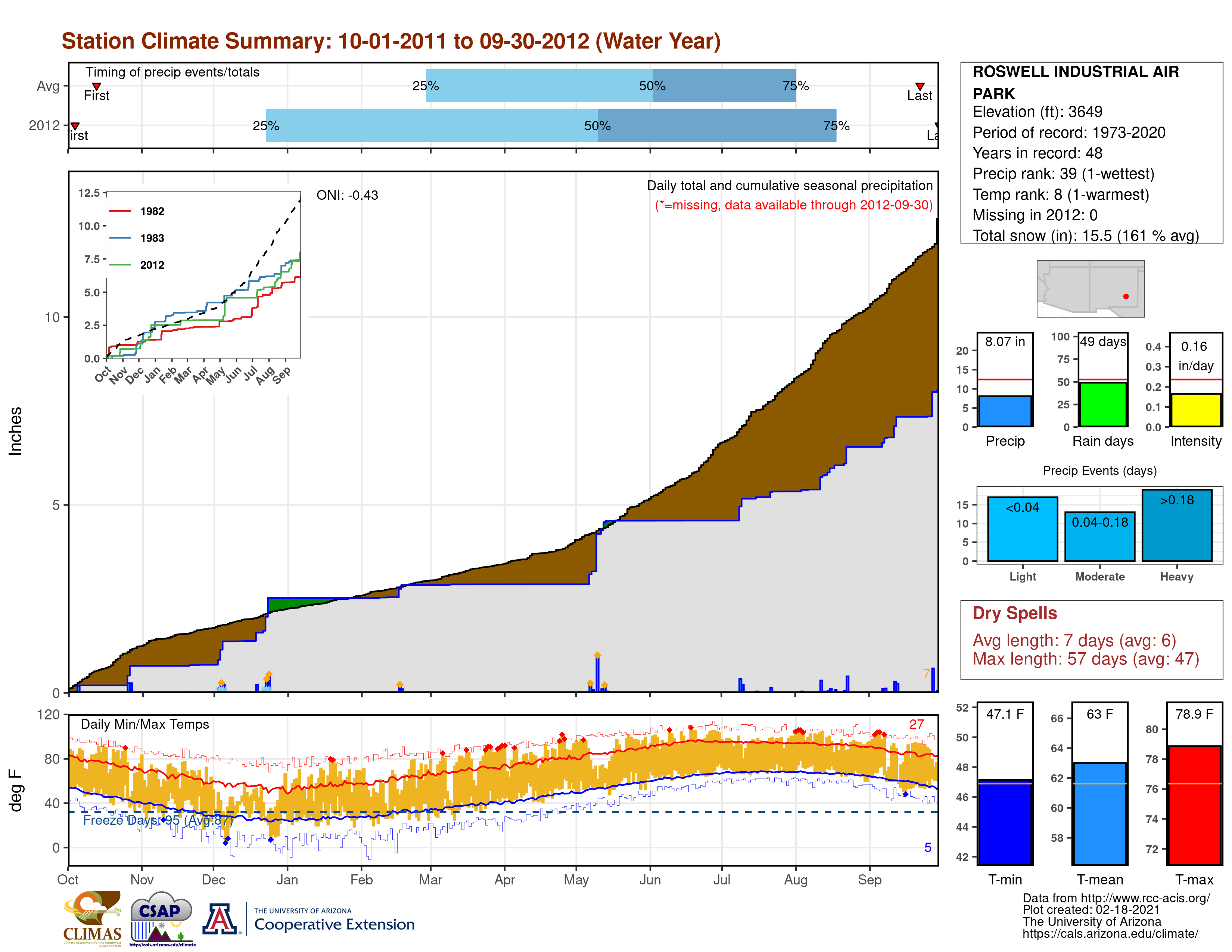Click the https://cals.arizona.edu/climate/ link
The width and height of the screenshot is (1232, 952).
point(1110,934)
